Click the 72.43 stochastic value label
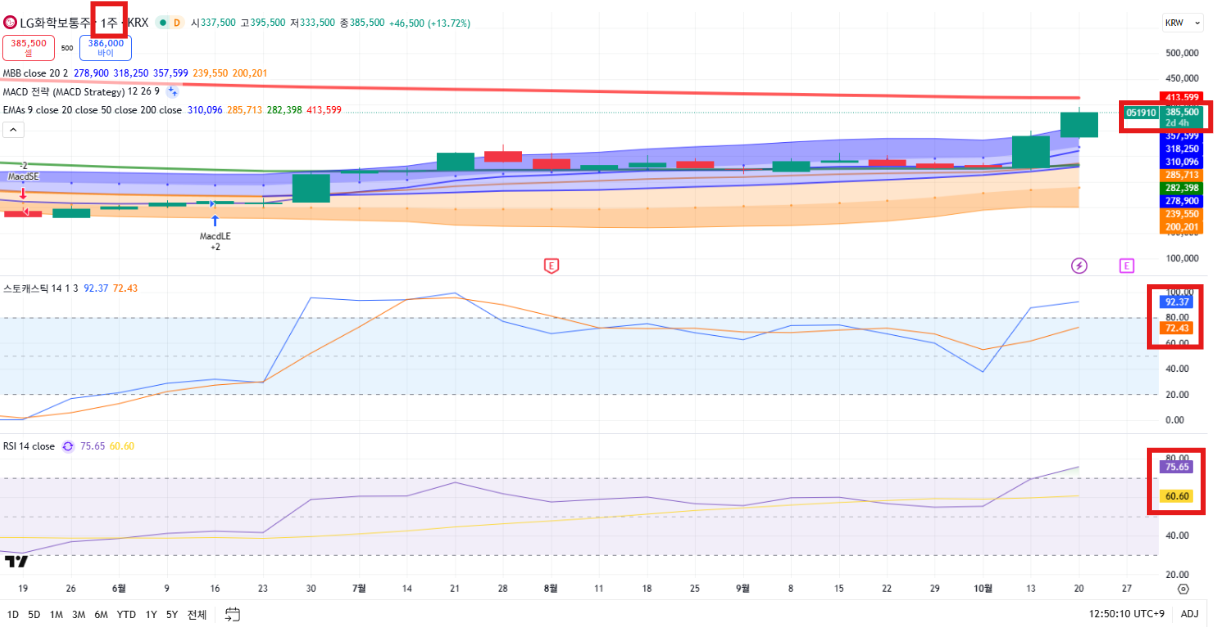Image resolution: width=1214 pixels, height=627 pixels. [1174, 328]
